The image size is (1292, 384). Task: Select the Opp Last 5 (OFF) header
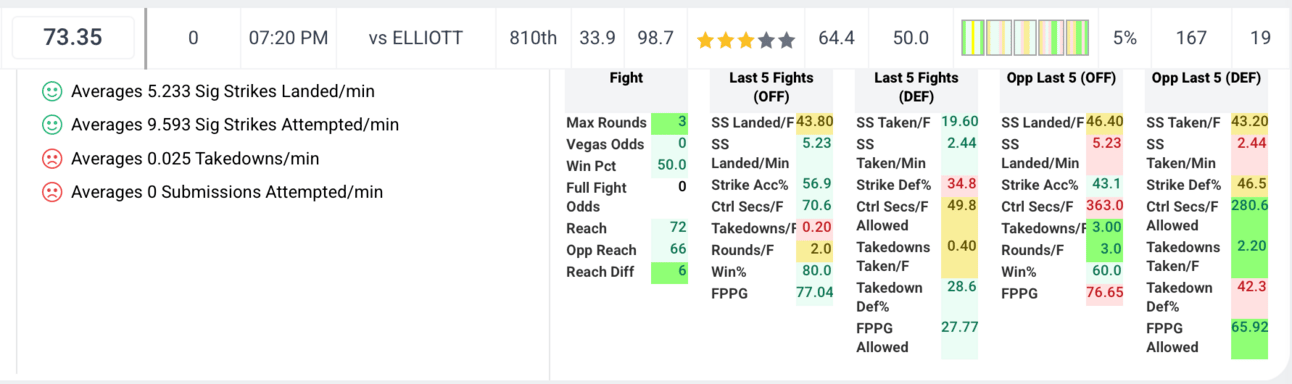(x=1061, y=78)
